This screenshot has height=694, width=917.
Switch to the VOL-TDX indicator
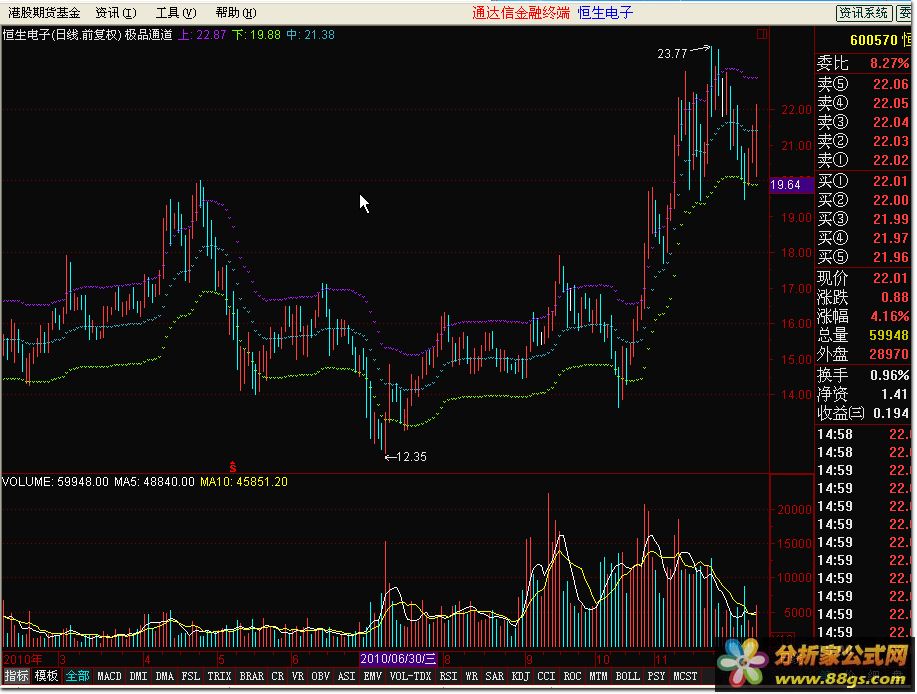410,676
